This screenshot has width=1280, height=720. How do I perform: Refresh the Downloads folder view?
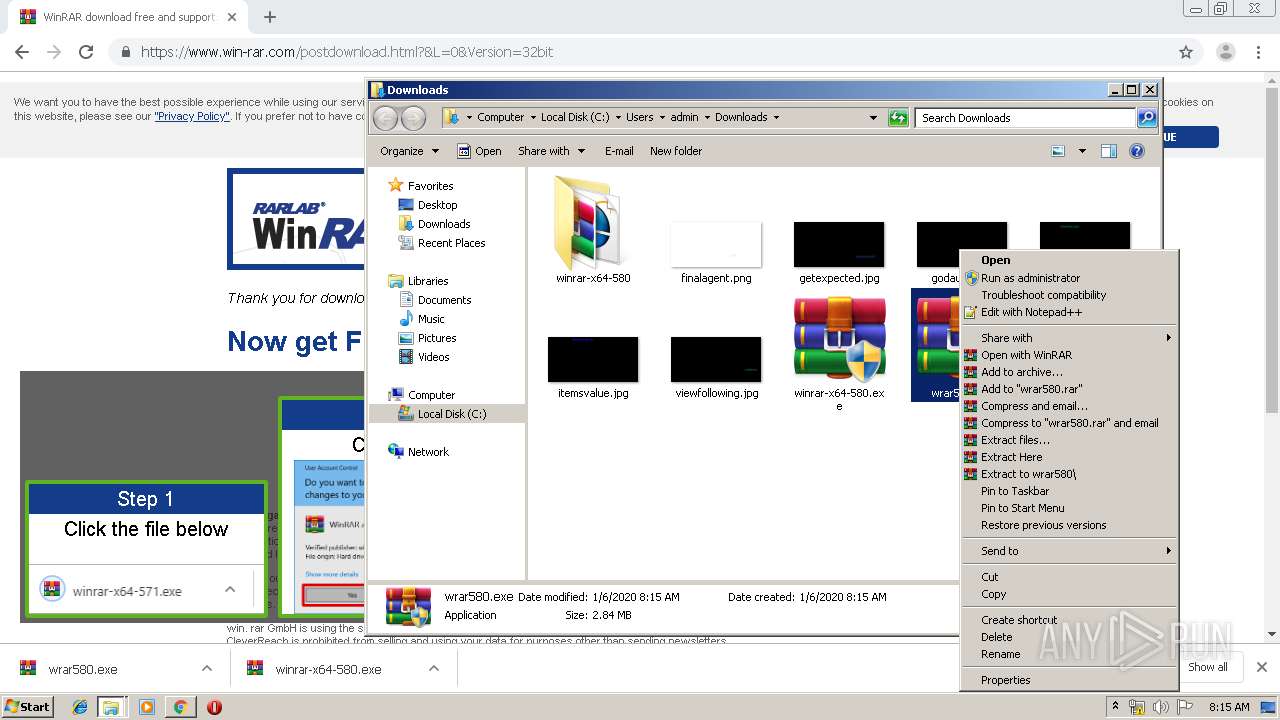point(898,118)
